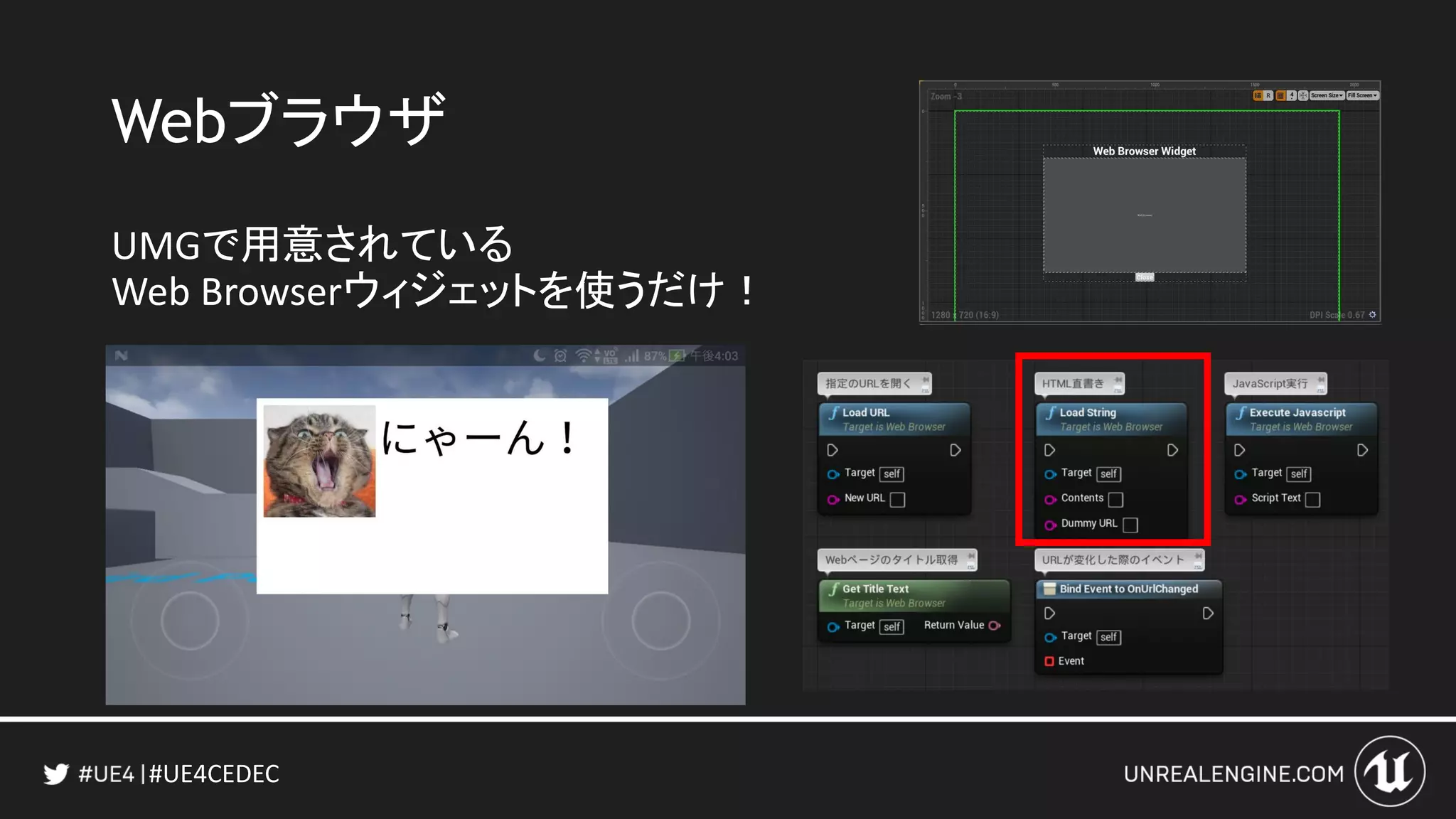Click the Execute Javascript function icon
The width and height of the screenshot is (1456, 819).
(x=1241, y=412)
